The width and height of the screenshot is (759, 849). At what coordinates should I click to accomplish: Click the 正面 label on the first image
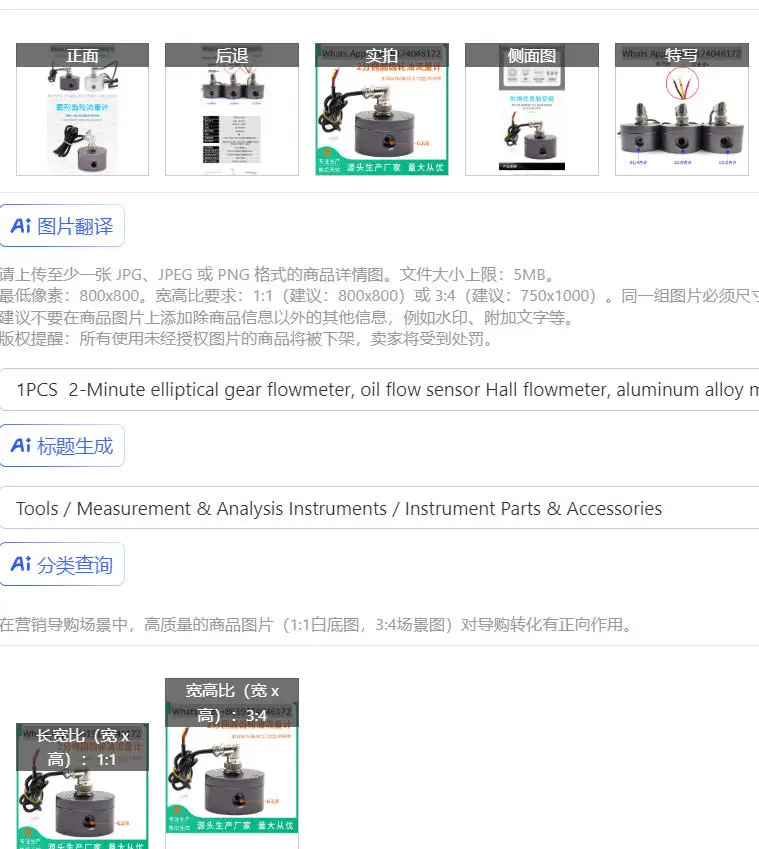[82, 55]
